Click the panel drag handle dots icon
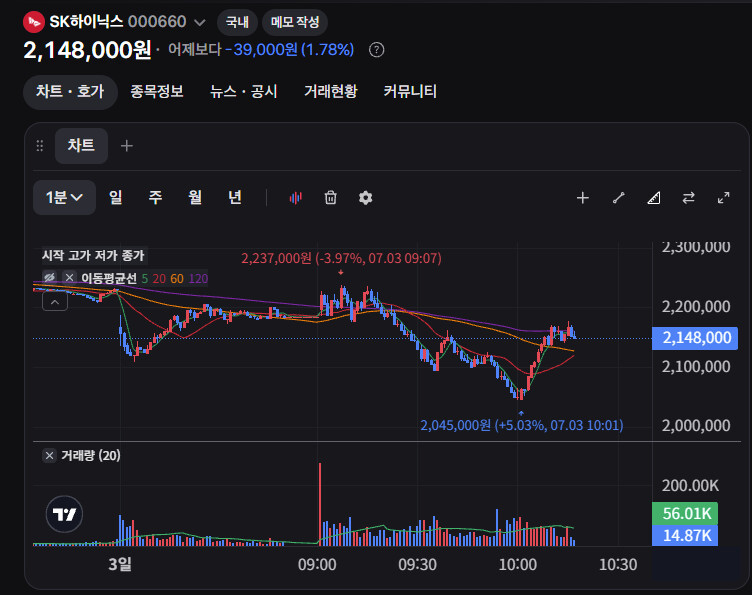 (x=40, y=146)
